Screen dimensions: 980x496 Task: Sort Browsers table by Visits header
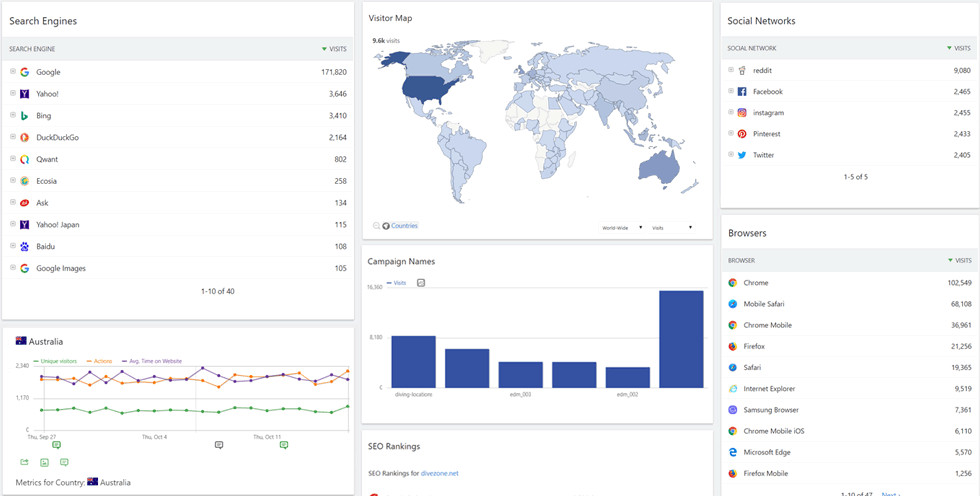(957, 260)
